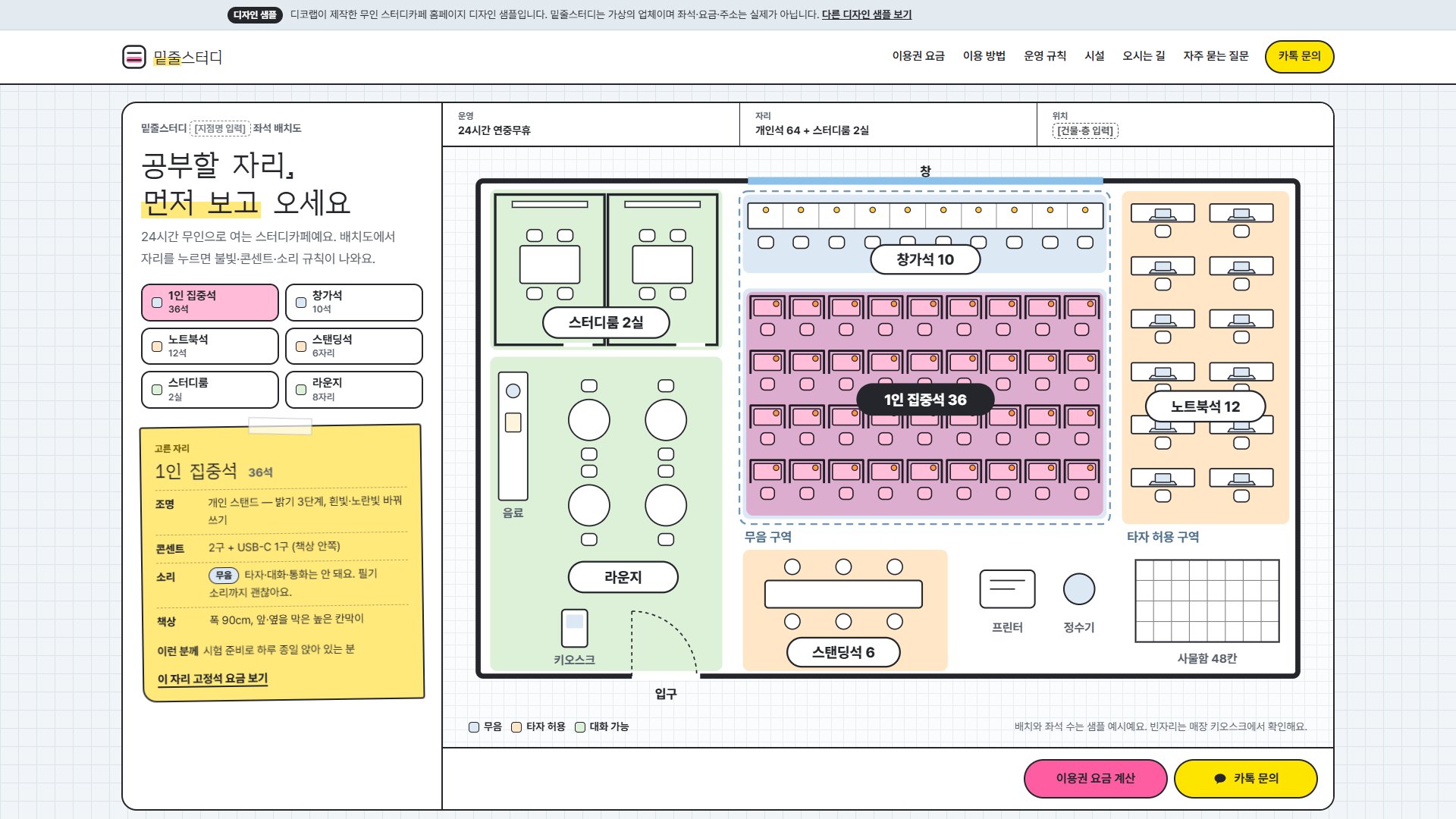Click the chat bubble icon in 카톡 문의

coord(1219,779)
